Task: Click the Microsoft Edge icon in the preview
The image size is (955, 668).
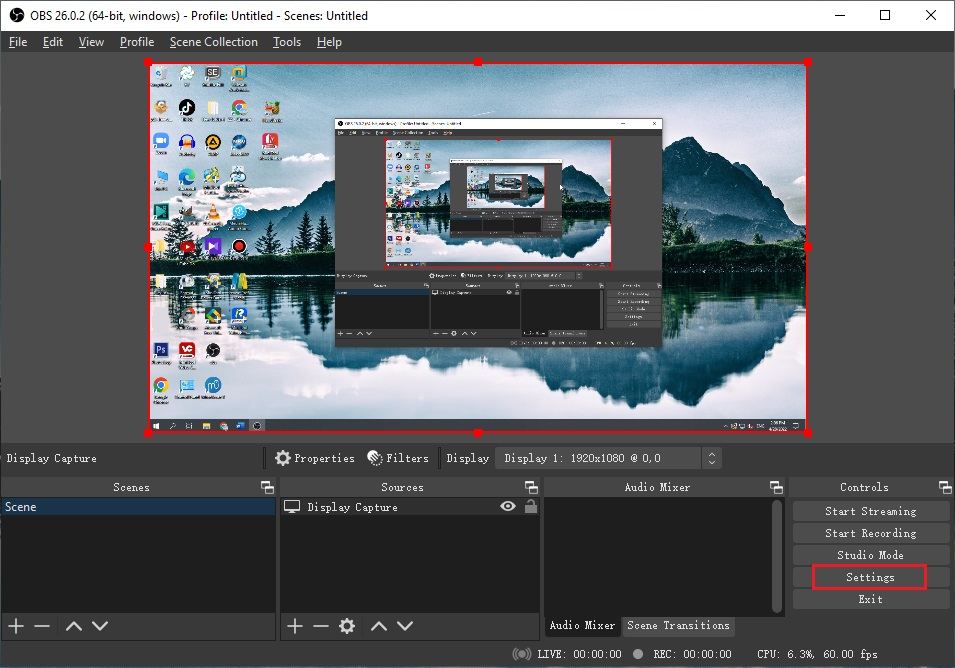Action: click(x=186, y=177)
